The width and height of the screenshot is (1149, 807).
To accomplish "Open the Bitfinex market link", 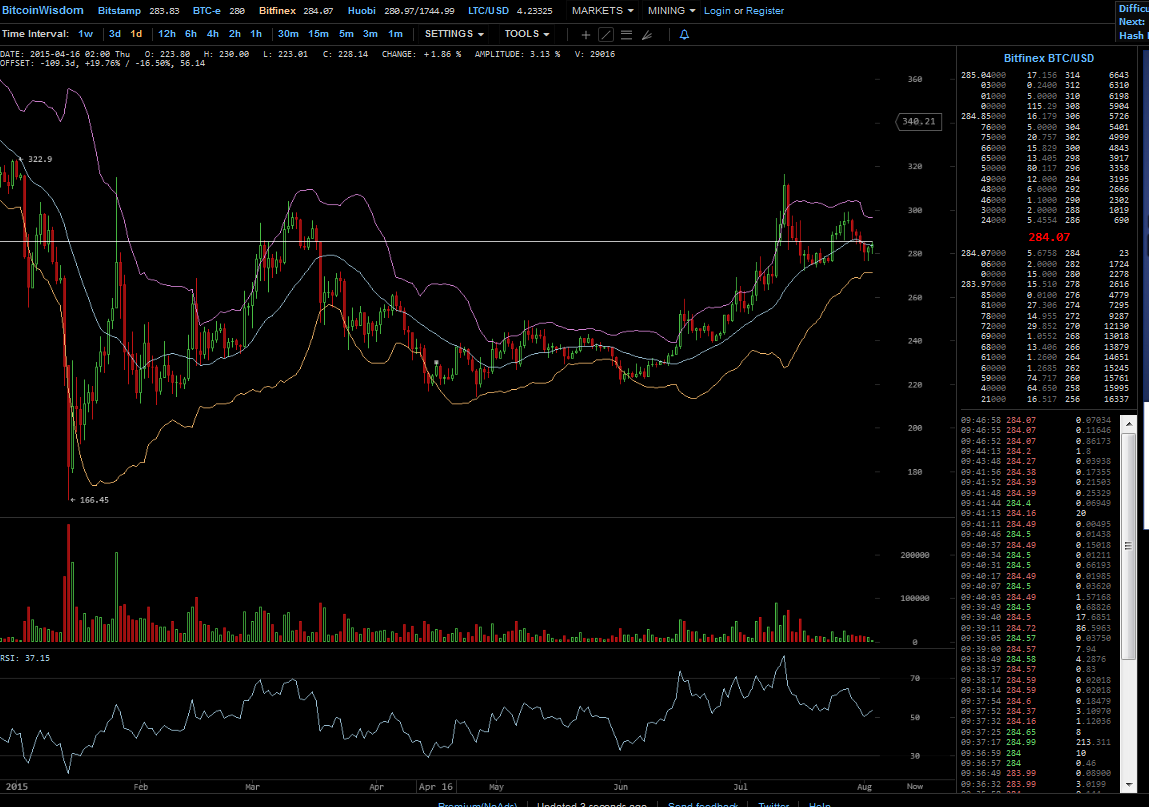I will tap(277, 11).
